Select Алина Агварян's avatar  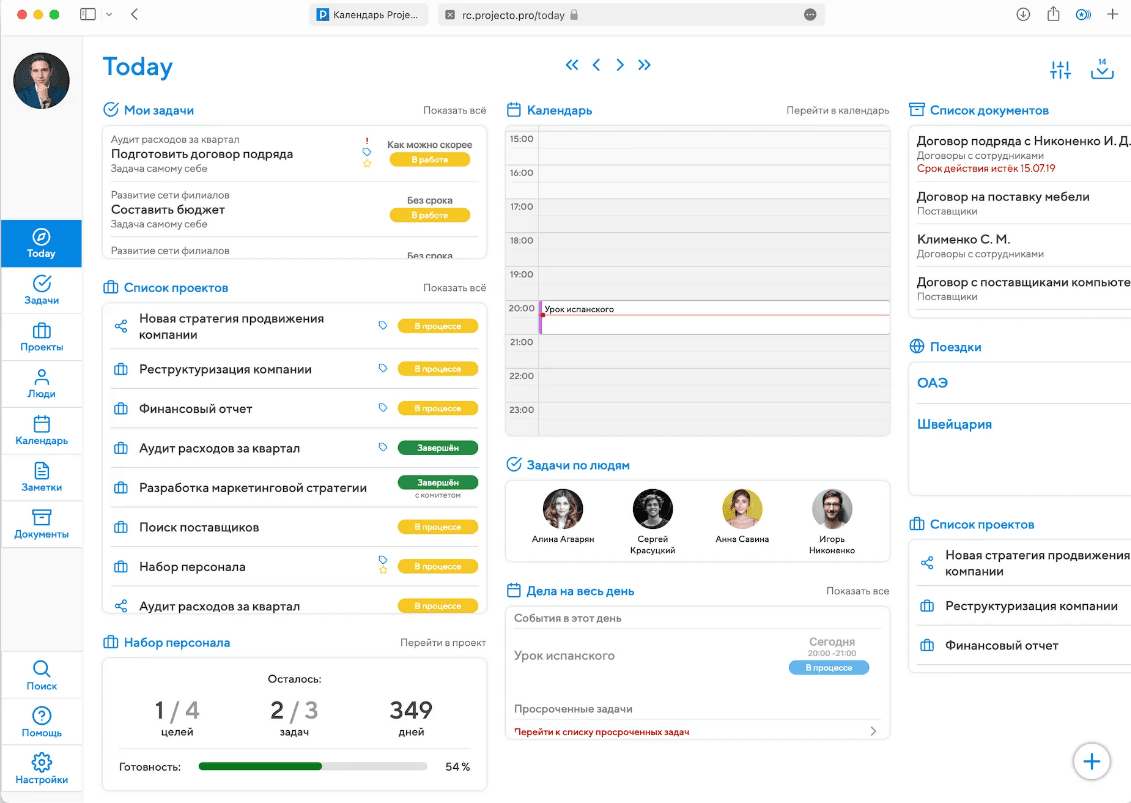click(563, 509)
